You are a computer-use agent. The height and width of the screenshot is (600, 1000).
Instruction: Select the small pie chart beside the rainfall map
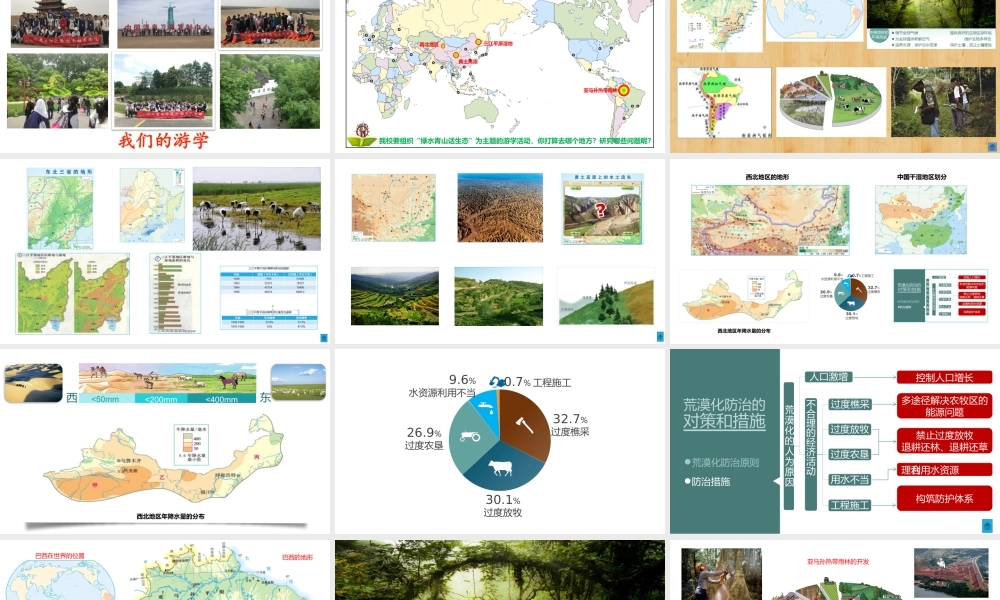coord(850,295)
